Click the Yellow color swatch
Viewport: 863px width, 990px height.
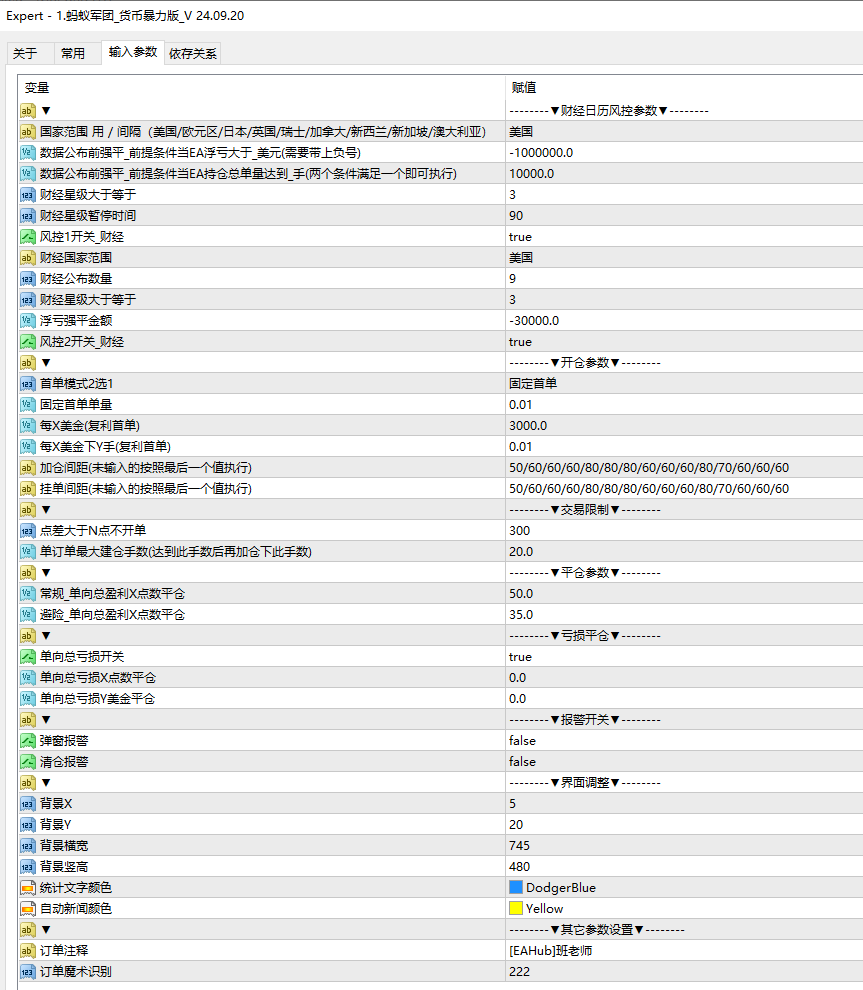click(x=516, y=909)
